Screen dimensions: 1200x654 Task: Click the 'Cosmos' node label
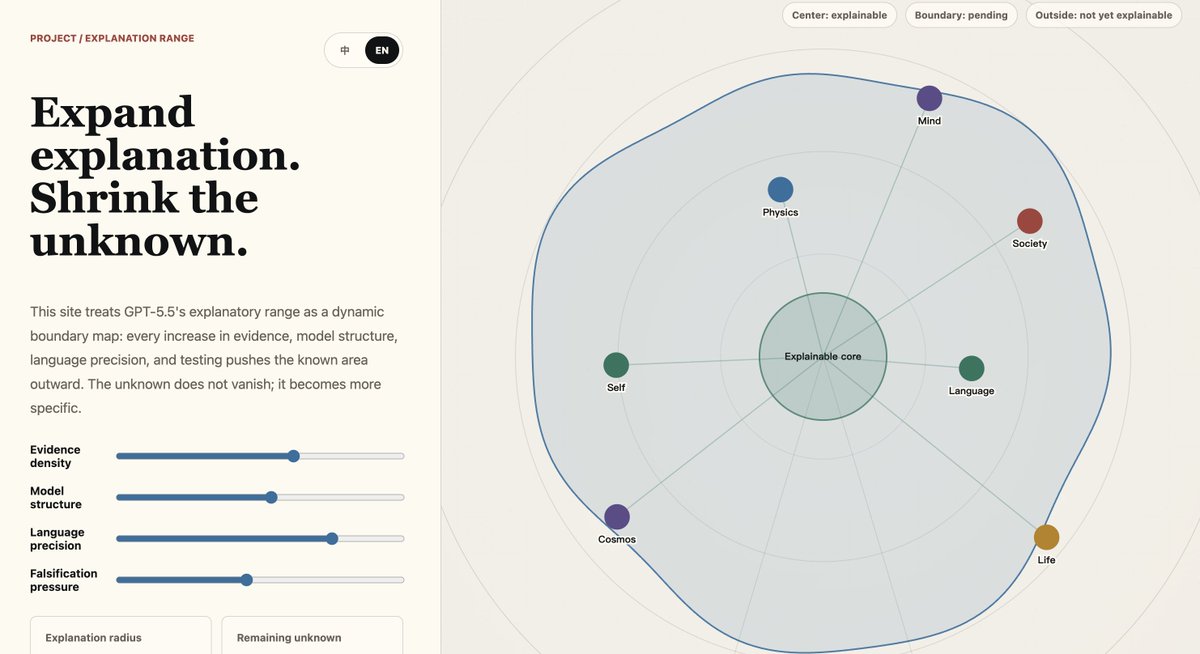(617, 540)
